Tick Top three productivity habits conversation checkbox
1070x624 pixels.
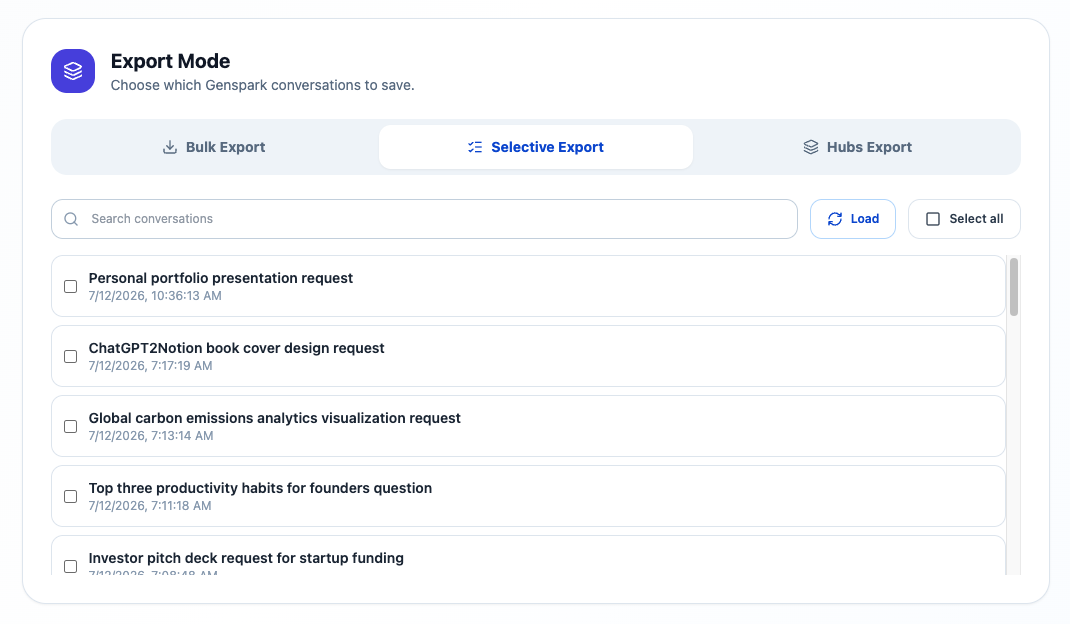tap(70, 496)
